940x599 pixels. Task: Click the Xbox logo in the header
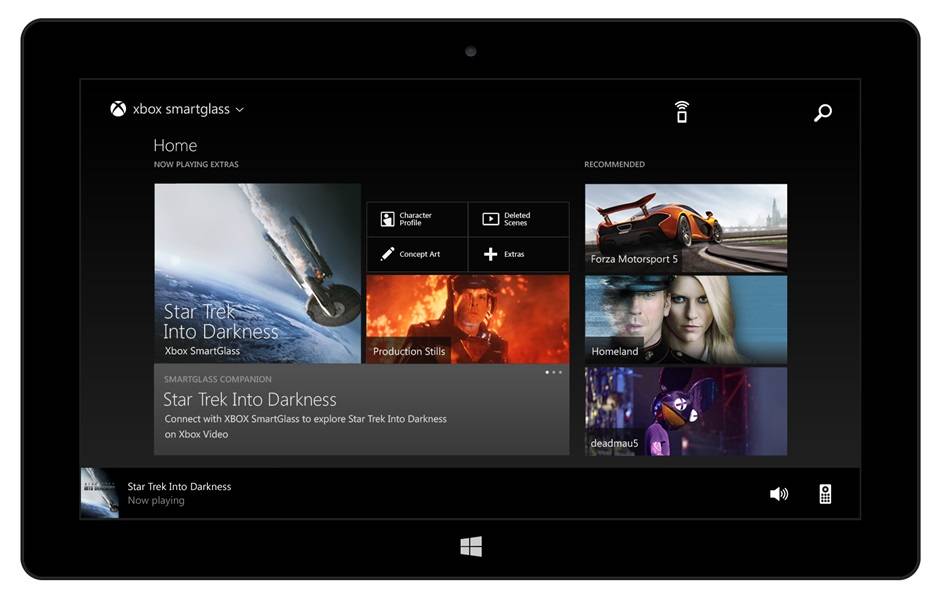click(116, 110)
